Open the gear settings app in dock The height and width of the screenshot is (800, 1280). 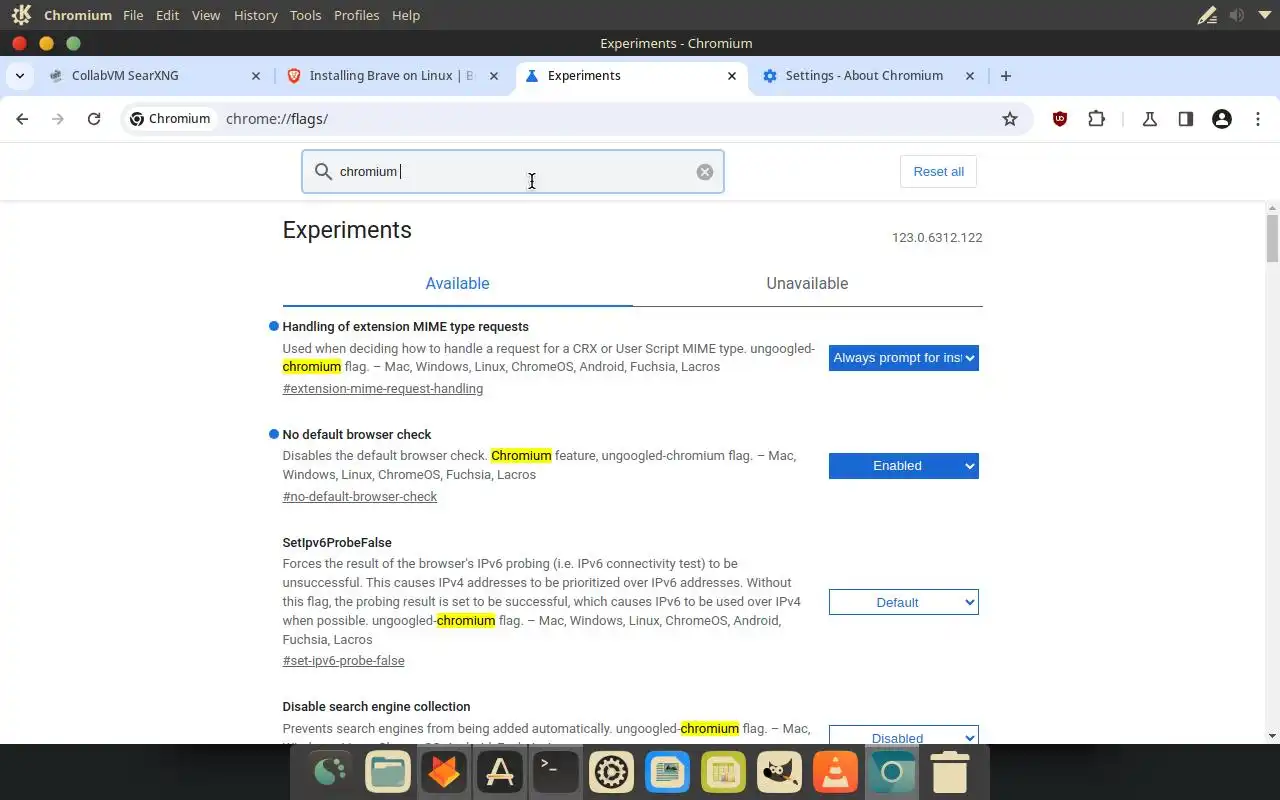click(612, 772)
